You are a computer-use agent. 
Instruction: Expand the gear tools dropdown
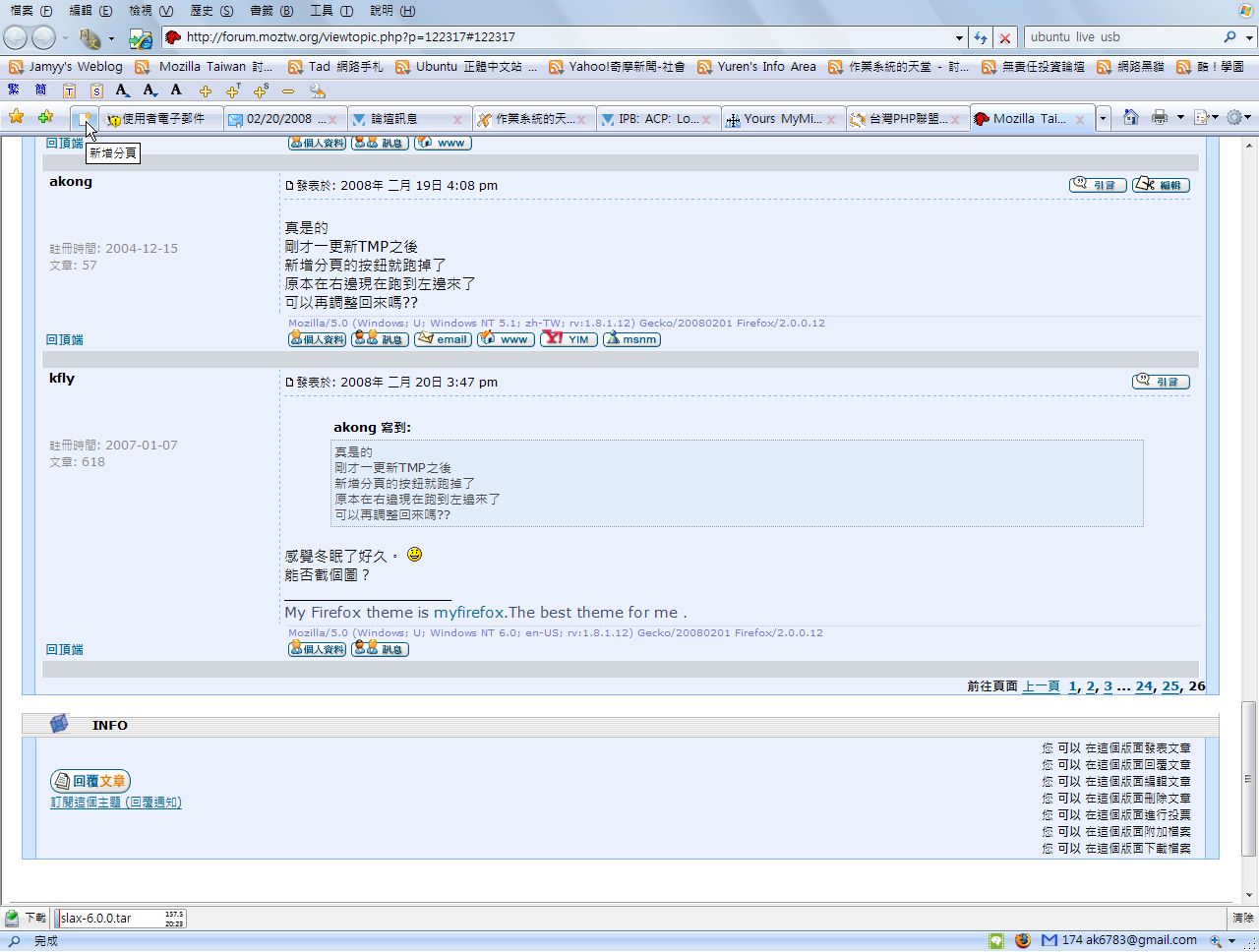(1248, 118)
